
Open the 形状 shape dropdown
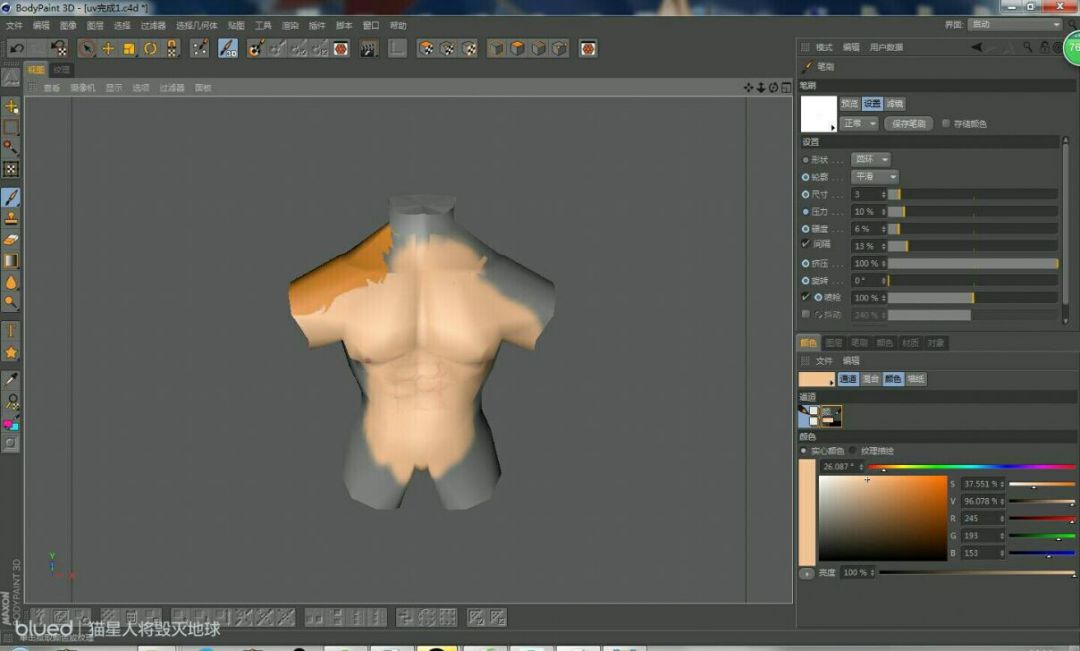point(870,160)
